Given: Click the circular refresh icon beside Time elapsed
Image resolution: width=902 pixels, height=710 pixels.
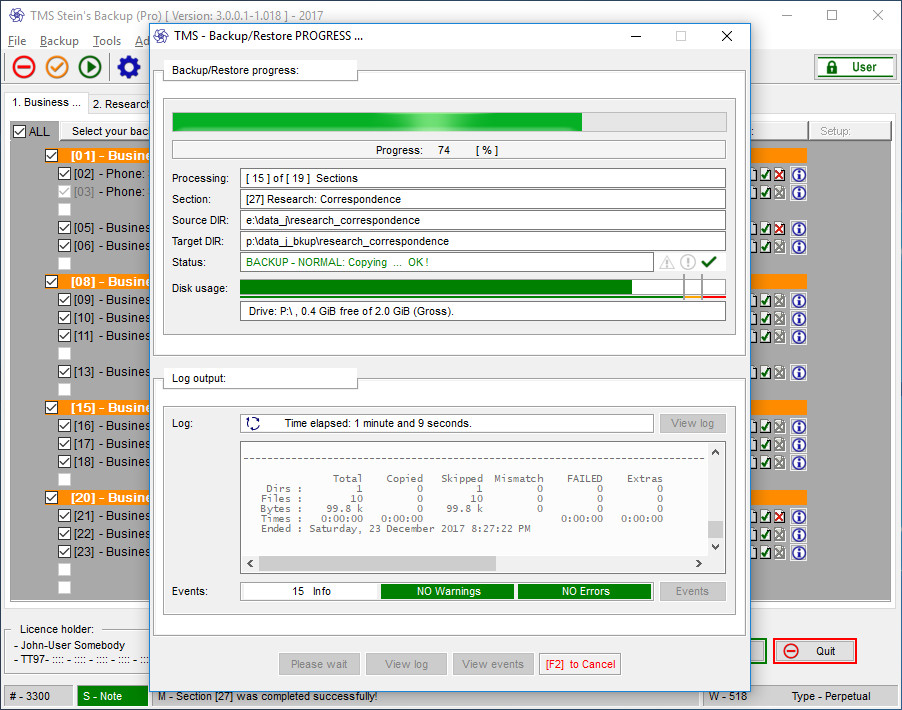Looking at the screenshot, I should pyautogui.click(x=253, y=423).
